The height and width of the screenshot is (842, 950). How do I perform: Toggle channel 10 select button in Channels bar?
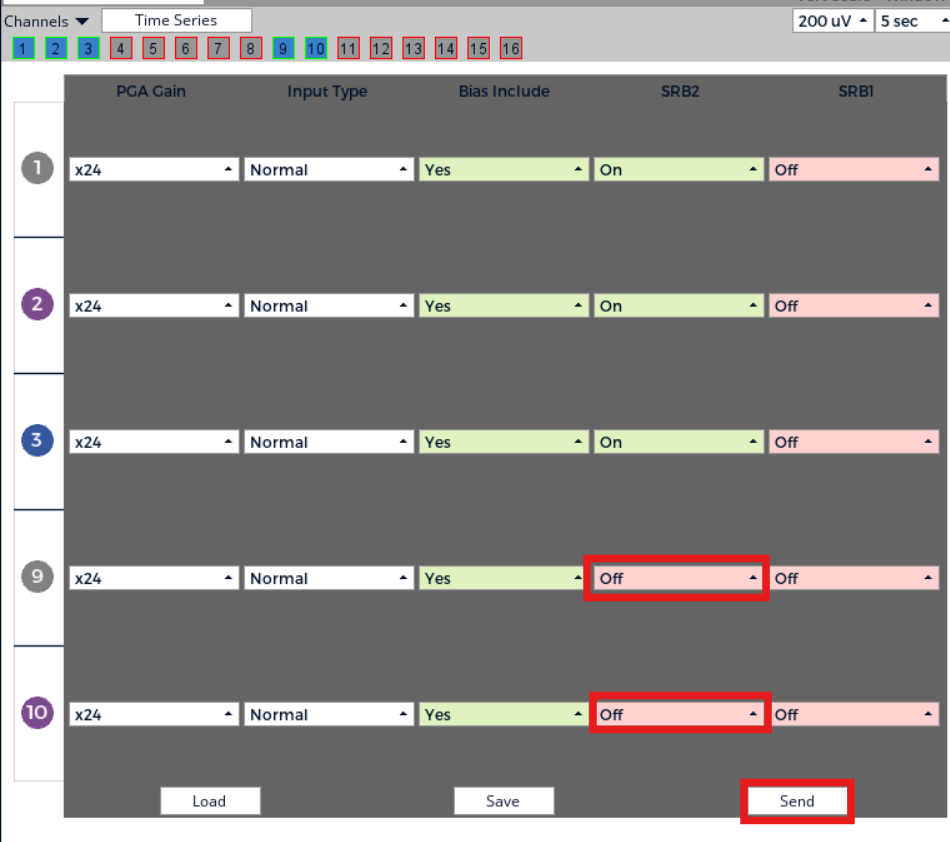pos(316,48)
